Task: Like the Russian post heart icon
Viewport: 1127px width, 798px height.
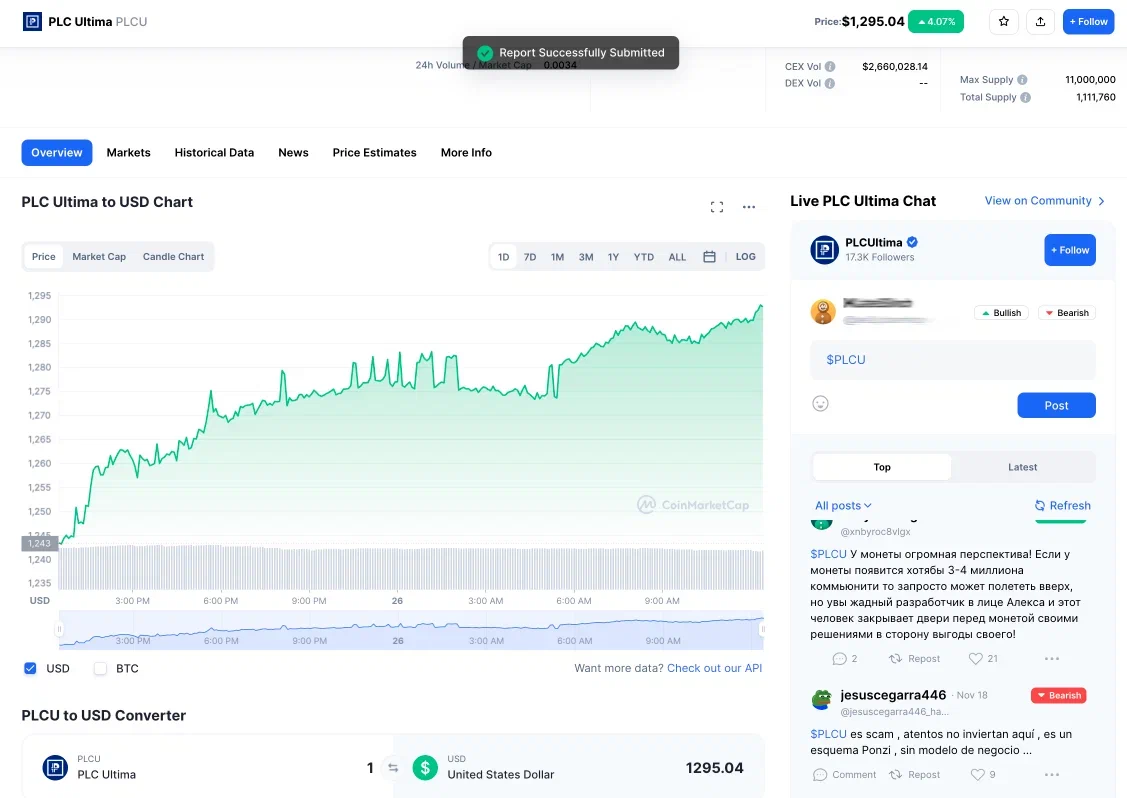Action: pyautogui.click(x=976, y=659)
